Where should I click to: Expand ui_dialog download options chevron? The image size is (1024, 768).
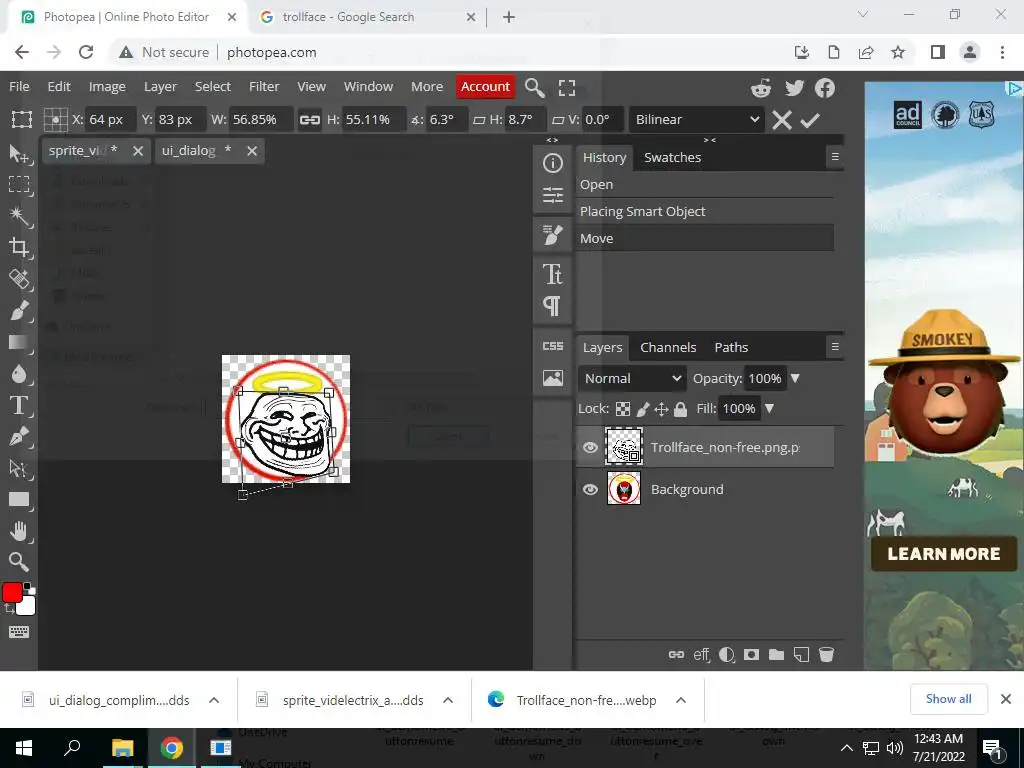pyautogui.click(x=214, y=700)
